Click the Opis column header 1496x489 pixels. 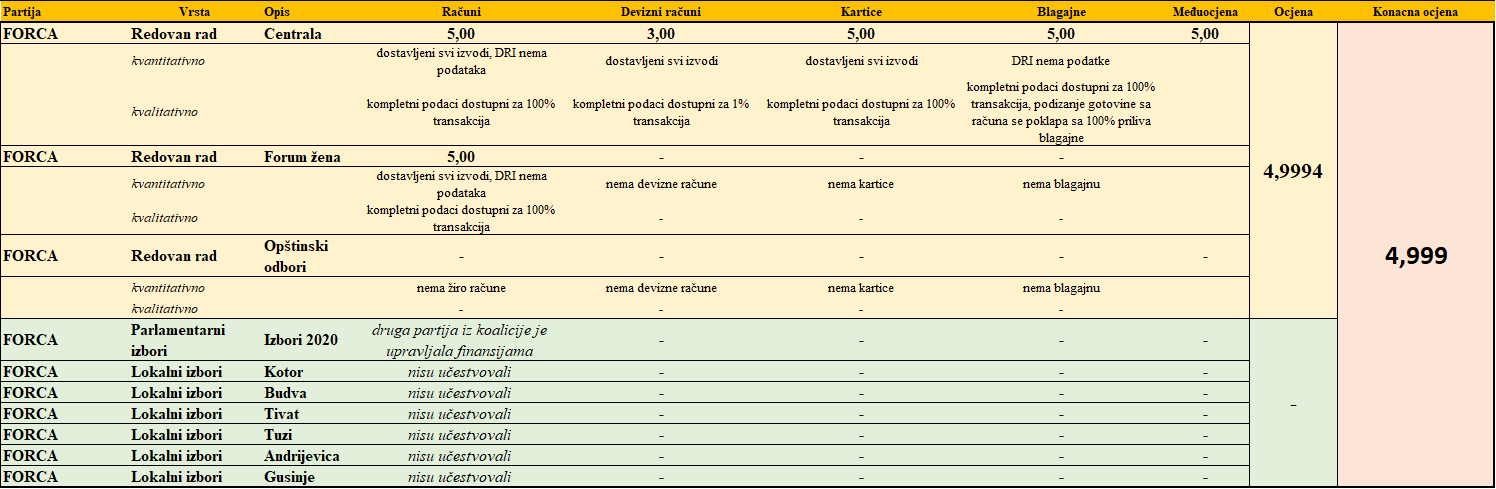coord(277,12)
